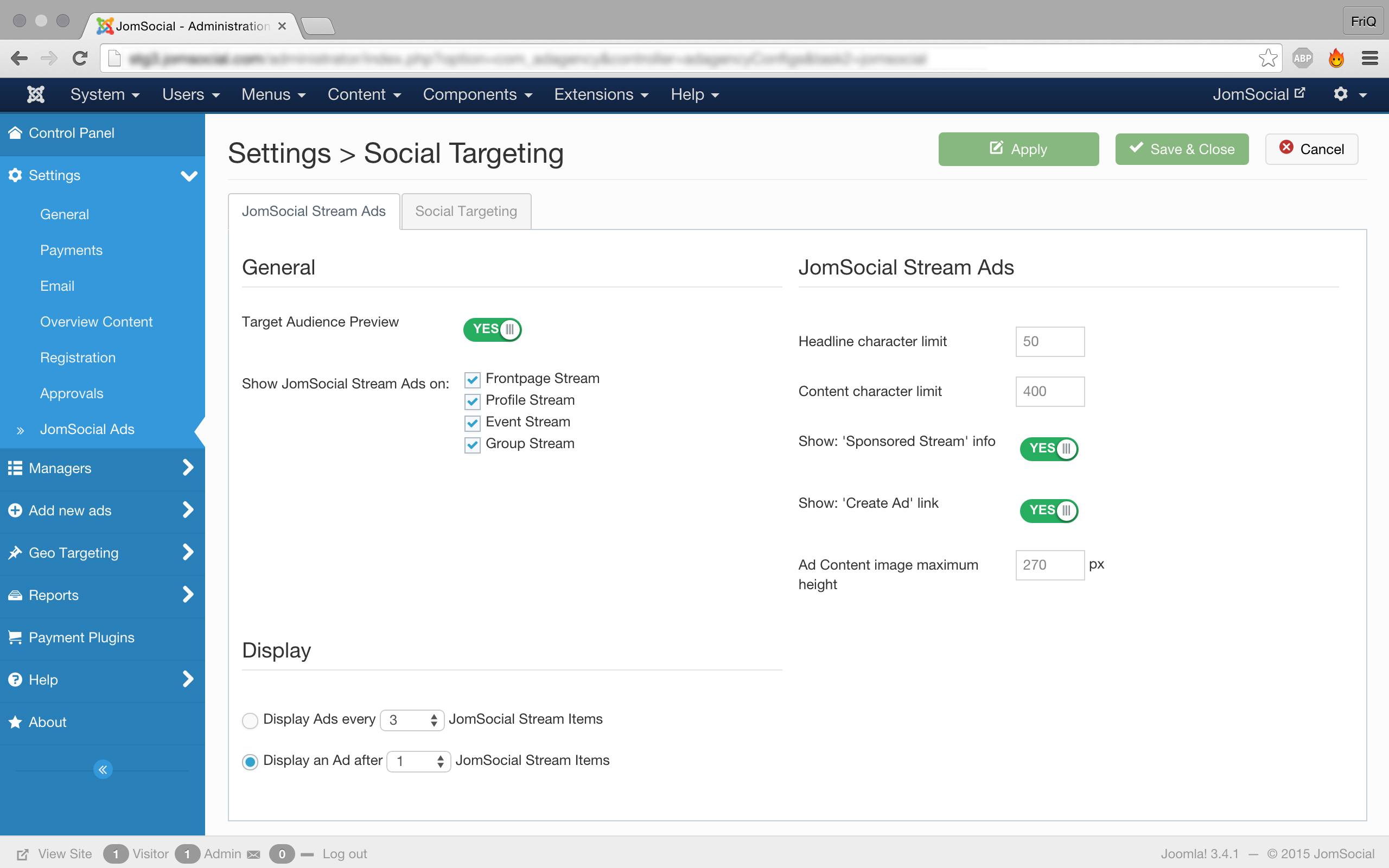The image size is (1389, 868).
Task: Click the browser back arrow
Action: click(x=19, y=58)
